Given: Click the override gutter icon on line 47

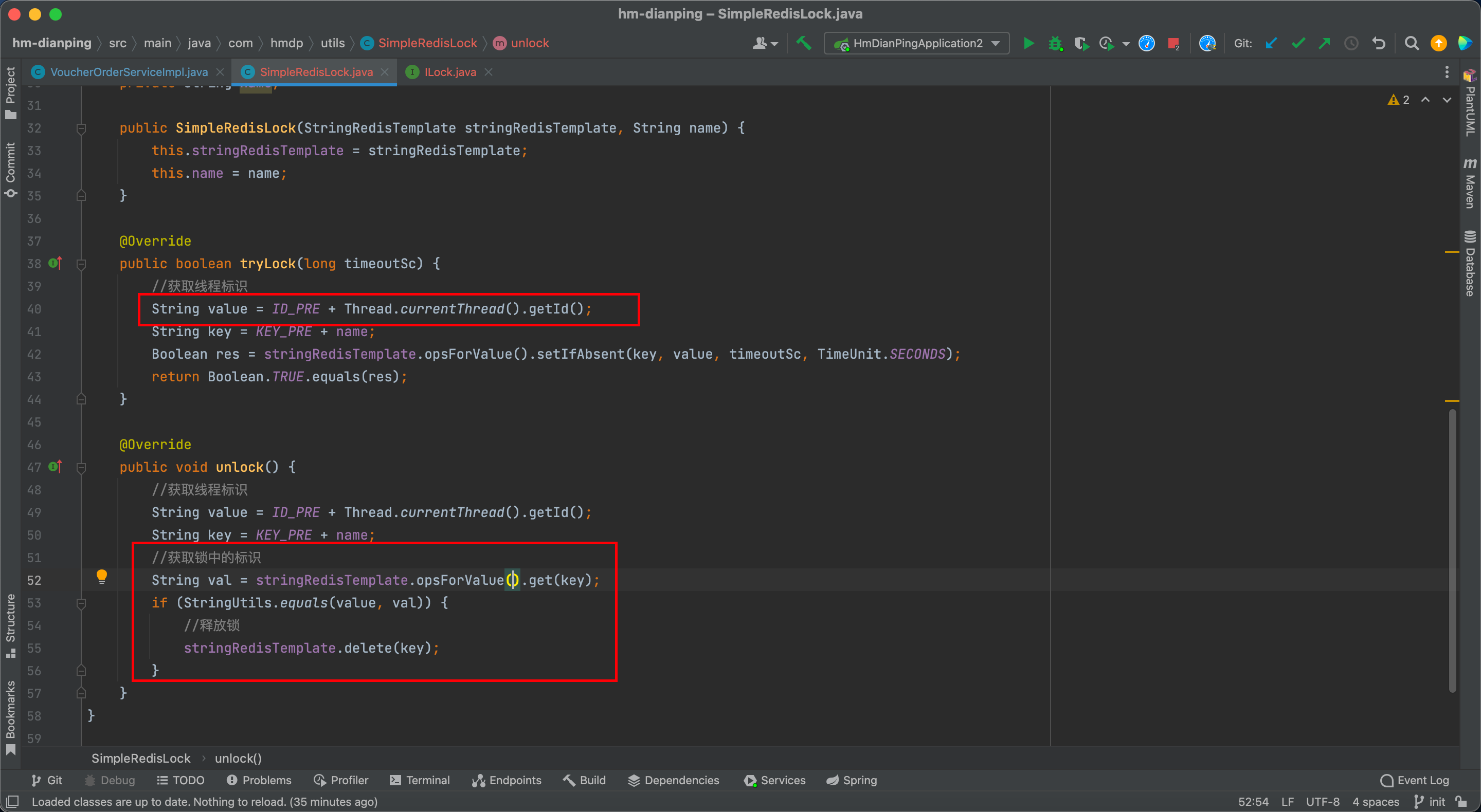Looking at the screenshot, I should point(55,467).
